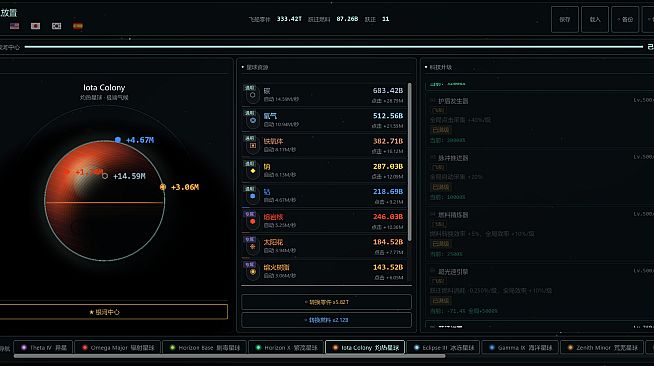Click the 太阳花 resource name
Screen dimensions: 654x366
(273, 242)
